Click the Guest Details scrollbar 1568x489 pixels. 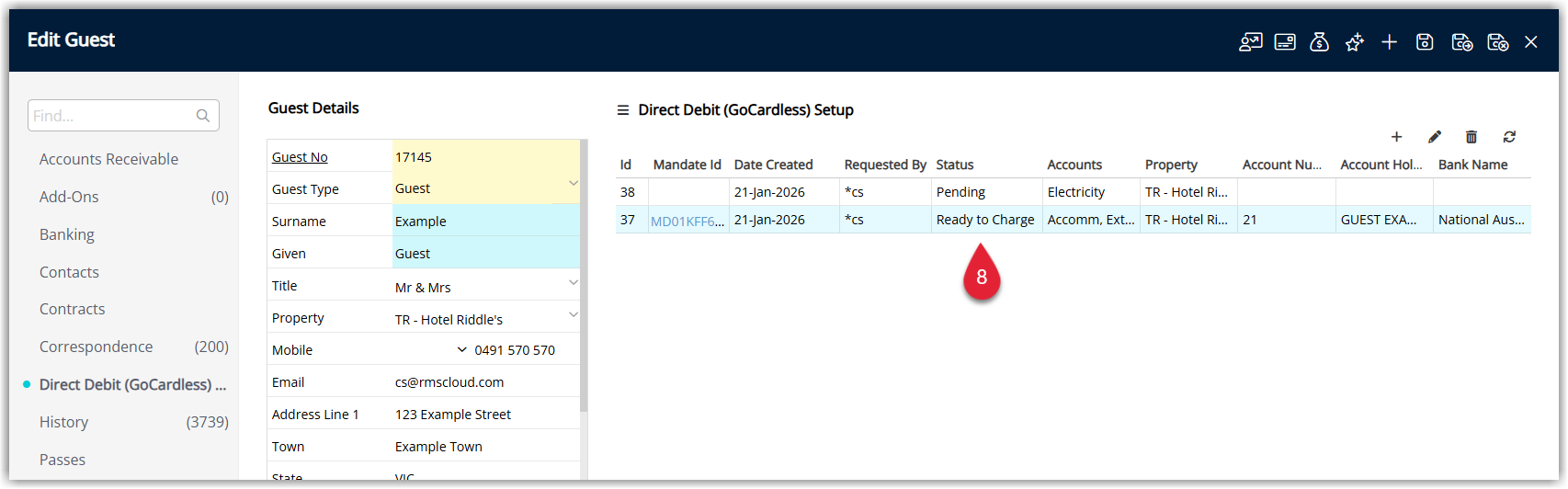point(584,276)
